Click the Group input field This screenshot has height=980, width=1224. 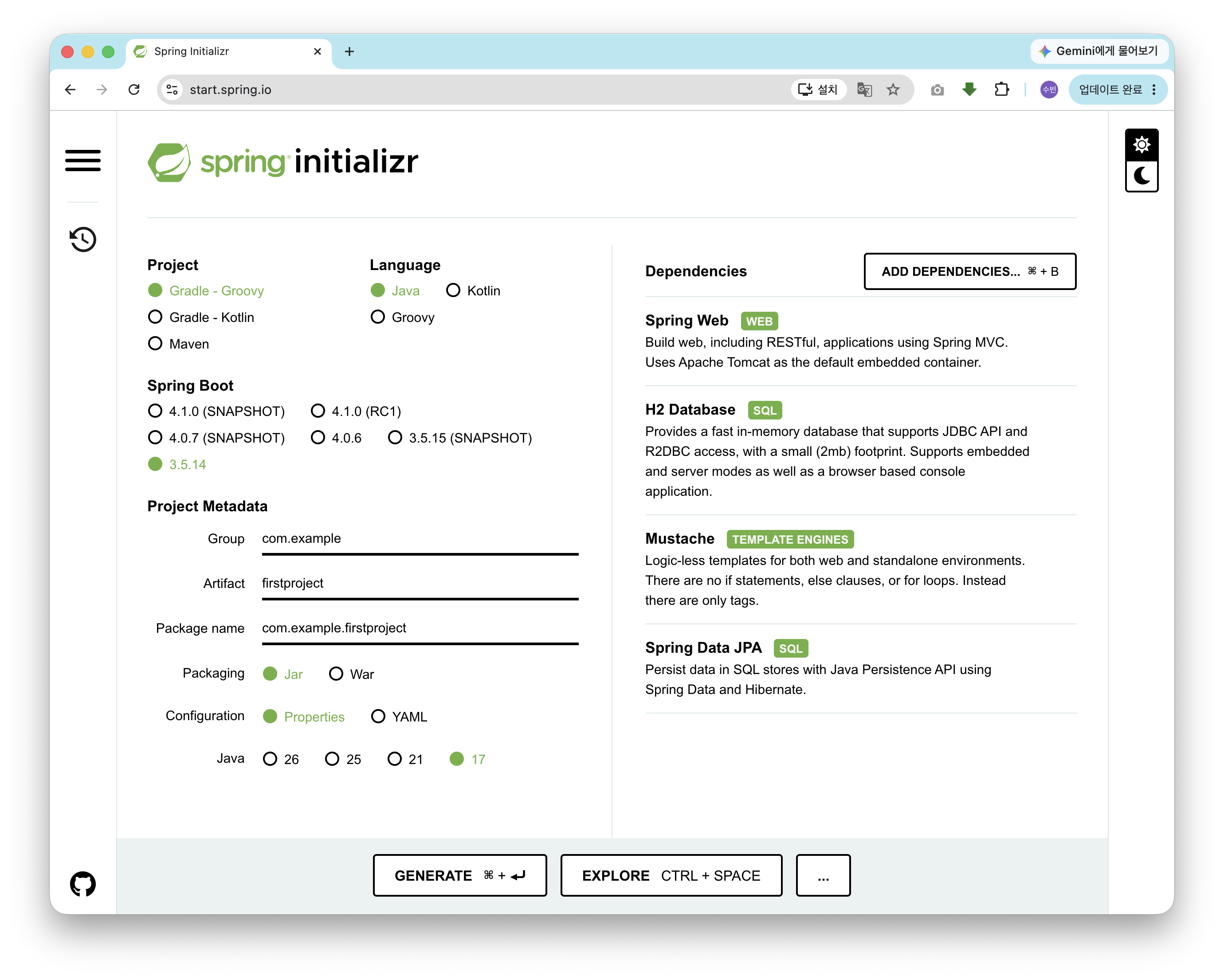coord(420,539)
